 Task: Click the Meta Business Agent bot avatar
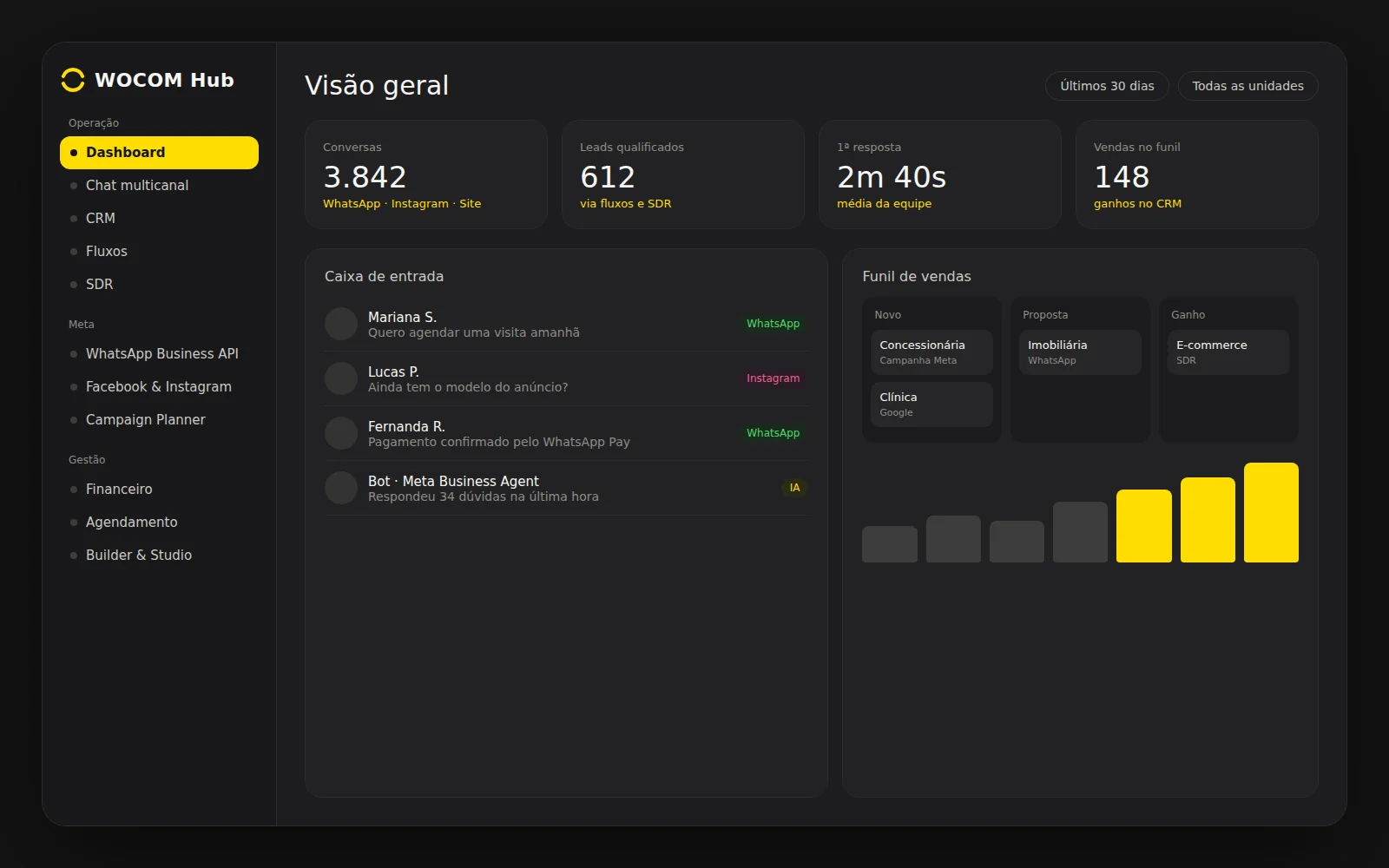(x=341, y=488)
